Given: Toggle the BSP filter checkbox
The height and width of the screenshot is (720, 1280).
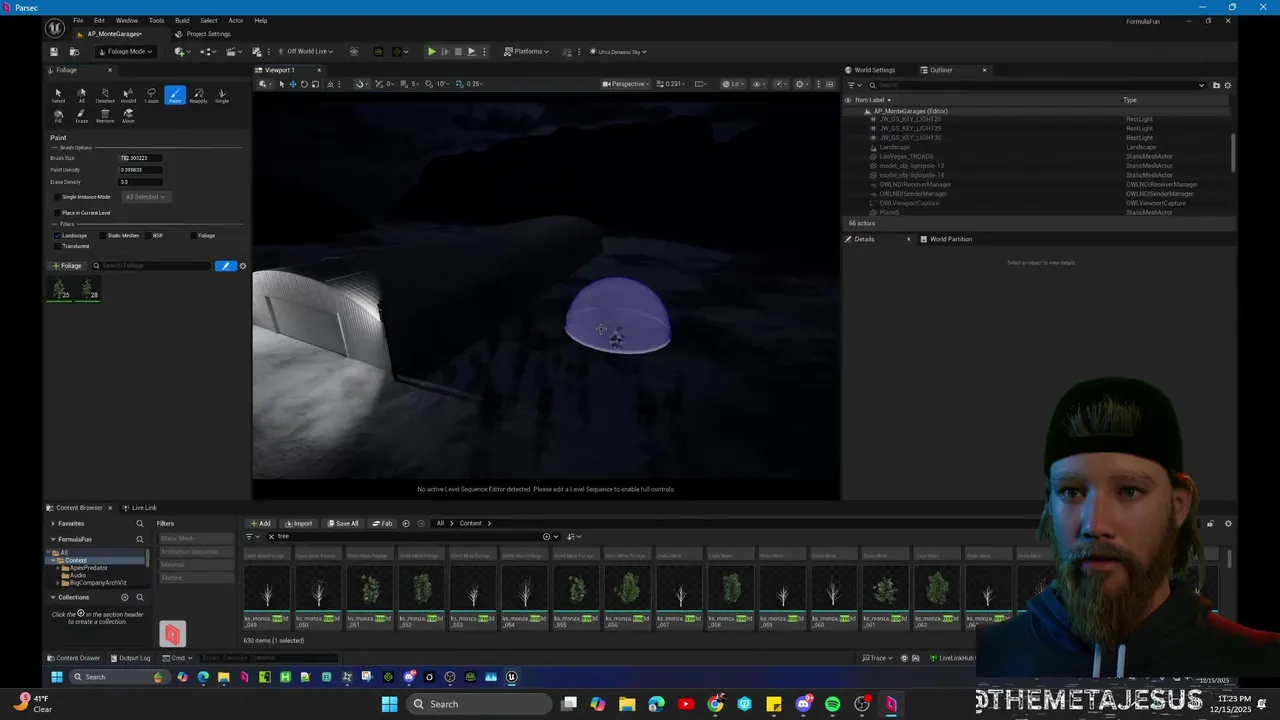Looking at the screenshot, I should (148, 236).
